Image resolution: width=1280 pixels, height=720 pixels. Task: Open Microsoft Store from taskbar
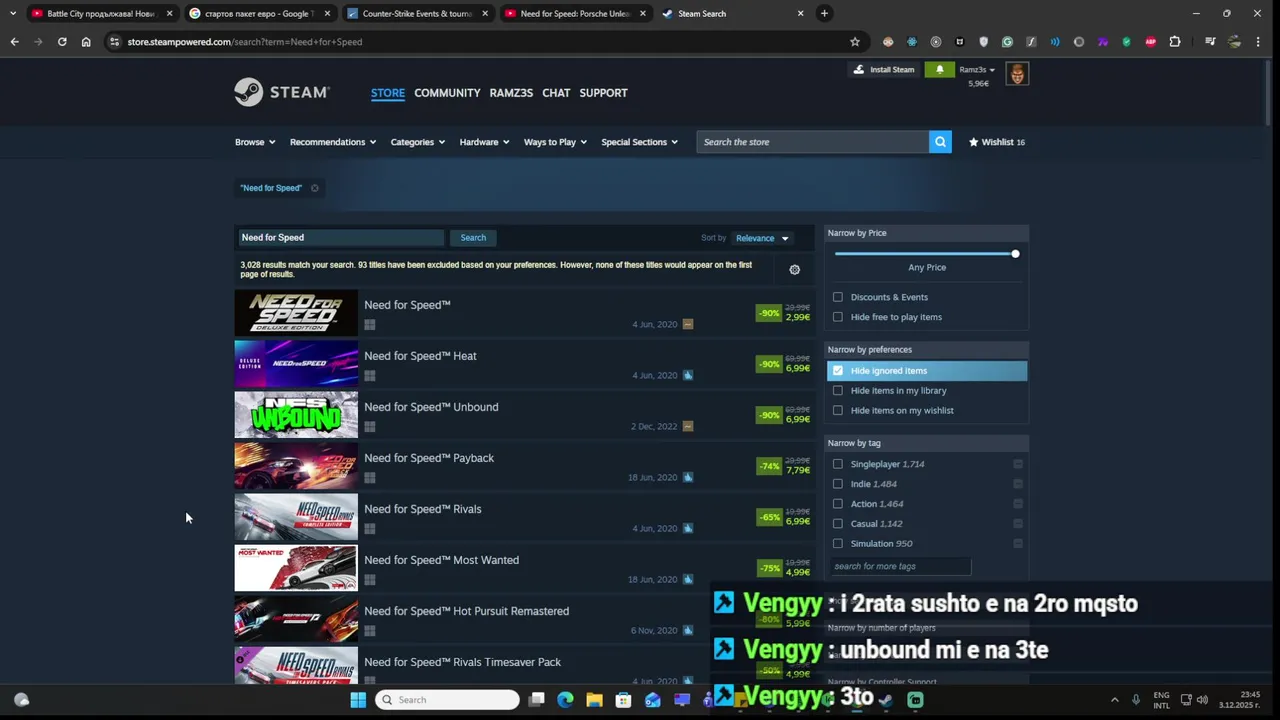click(623, 700)
